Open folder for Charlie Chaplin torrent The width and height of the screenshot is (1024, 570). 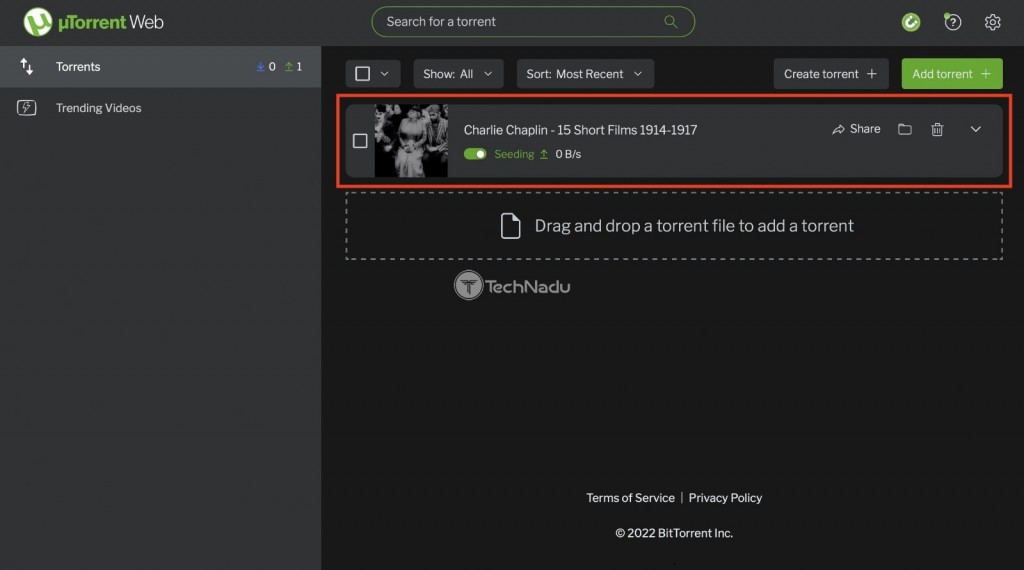point(904,129)
